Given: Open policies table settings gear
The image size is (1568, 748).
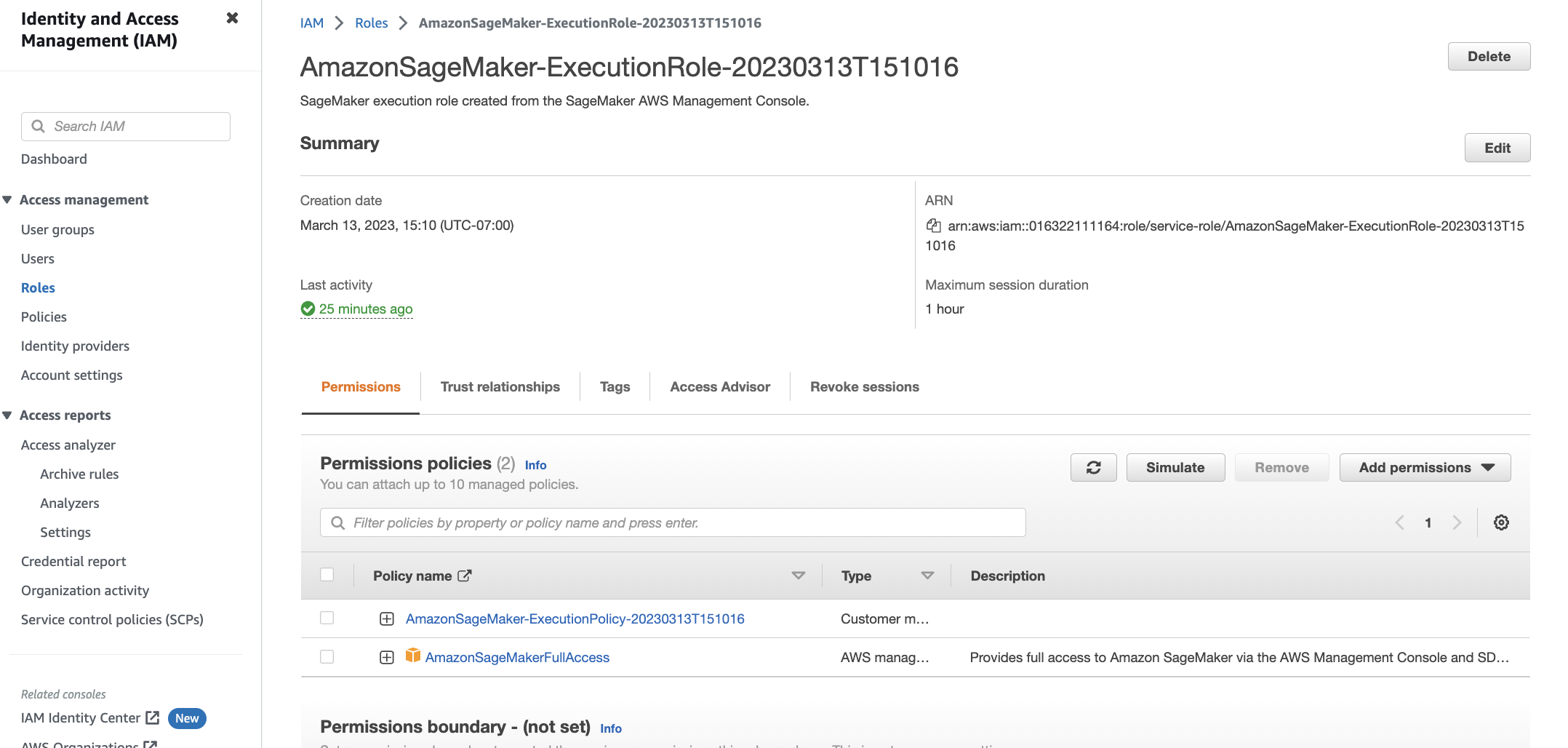Looking at the screenshot, I should tap(1501, 522).
